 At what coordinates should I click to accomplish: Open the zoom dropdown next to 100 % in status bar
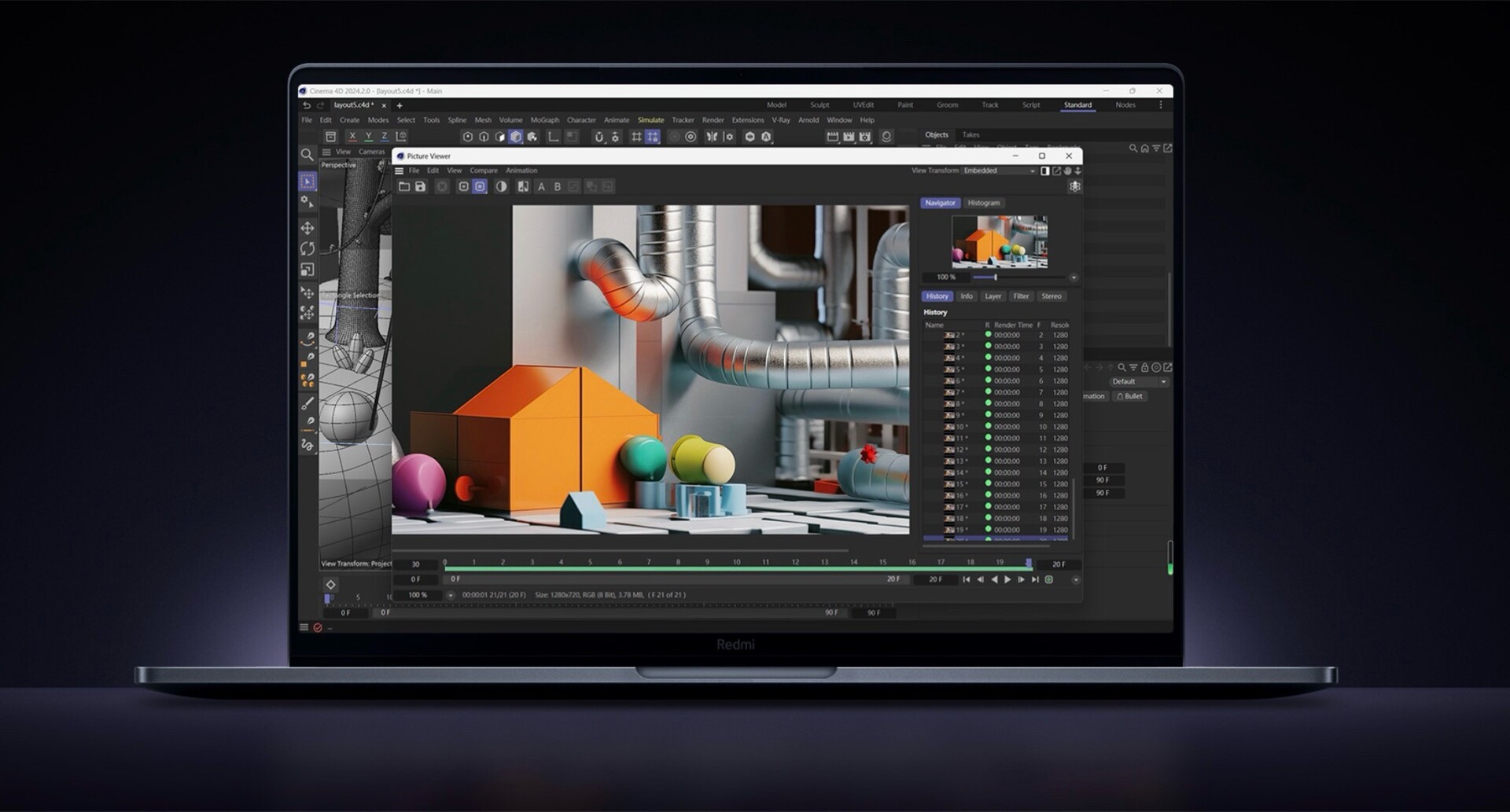click(451, 595)
